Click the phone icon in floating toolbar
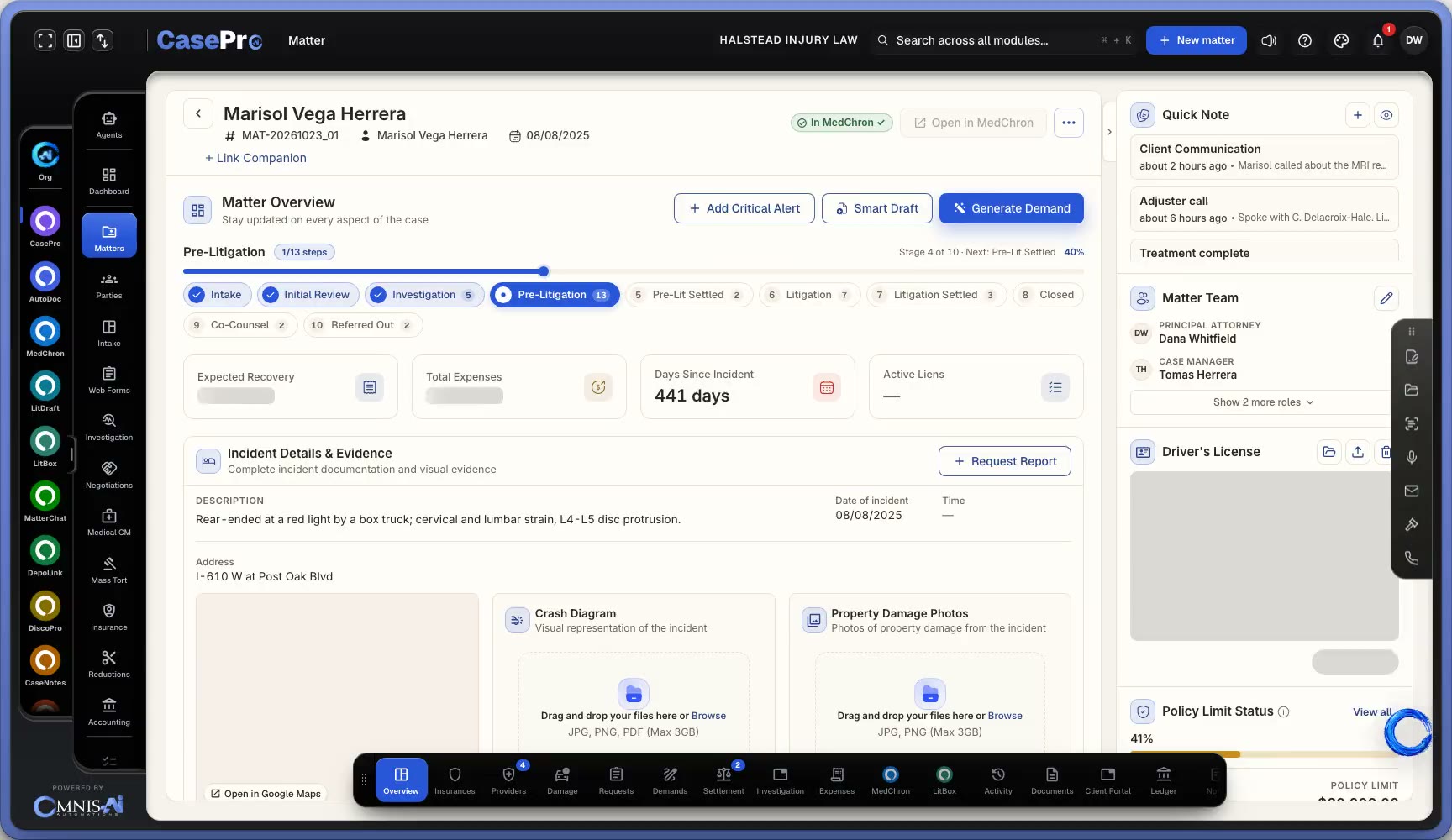The height and width of the screenshot is (840, 1452). tap(1412, 558)
